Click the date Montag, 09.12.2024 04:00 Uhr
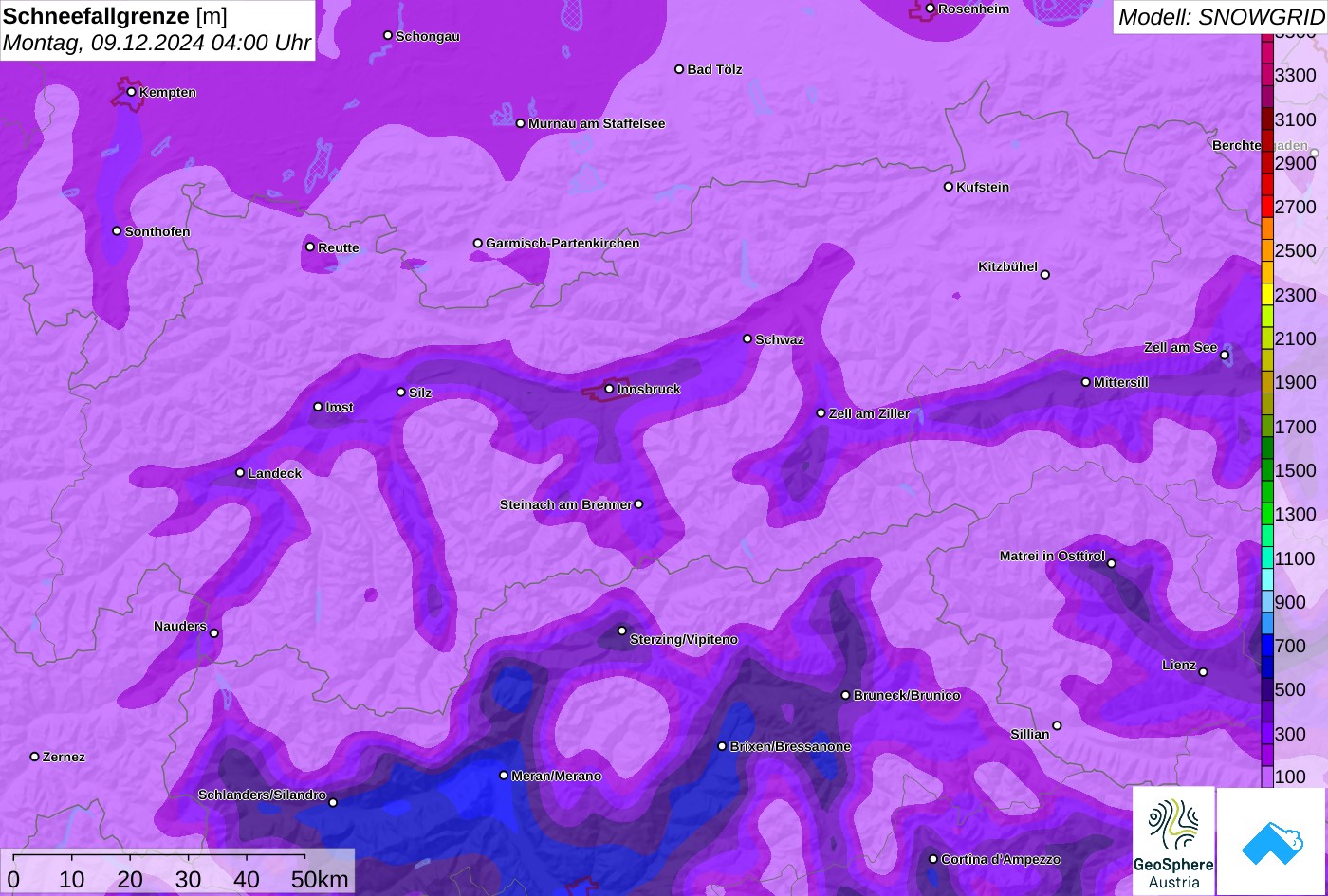This screenshot has height=896, width=1328. click(156, 43)
